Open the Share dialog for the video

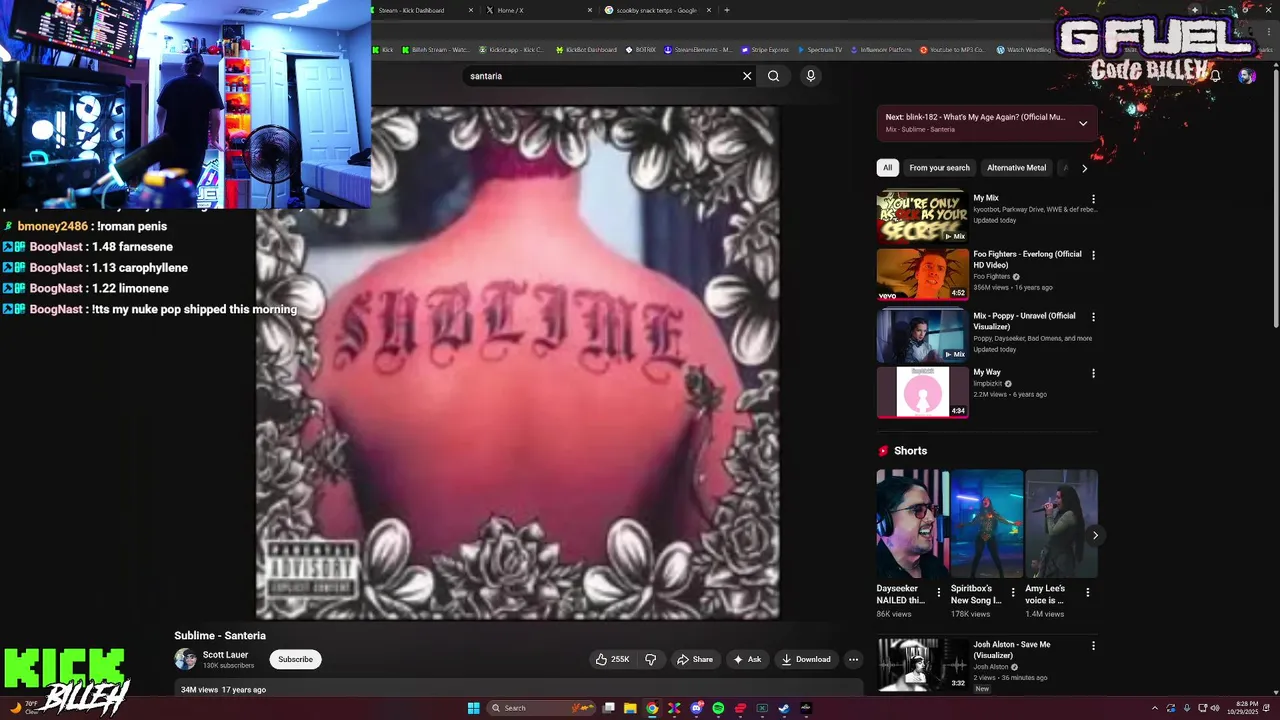click(695, 659)
